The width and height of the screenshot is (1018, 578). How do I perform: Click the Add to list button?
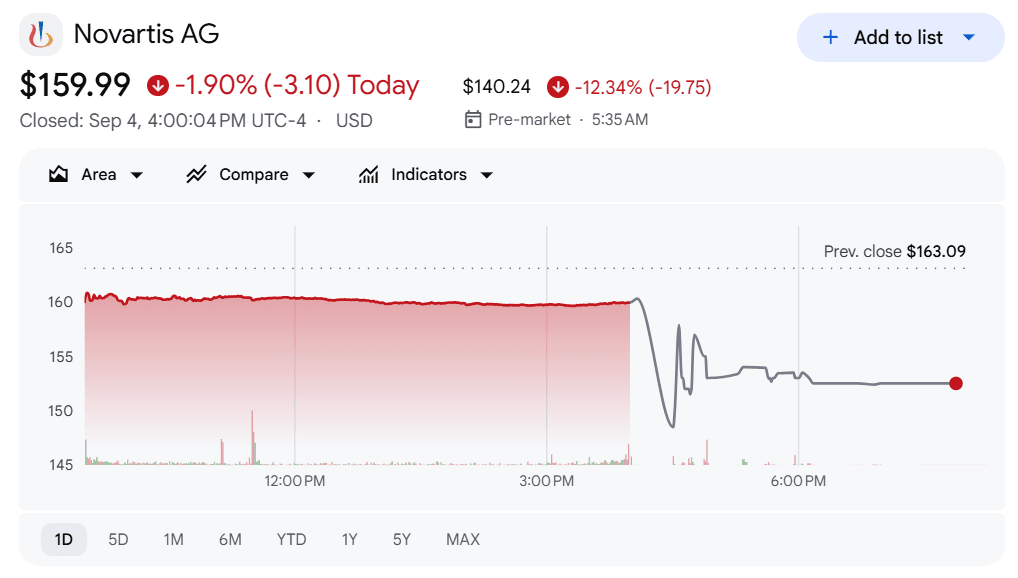point(900,38)
